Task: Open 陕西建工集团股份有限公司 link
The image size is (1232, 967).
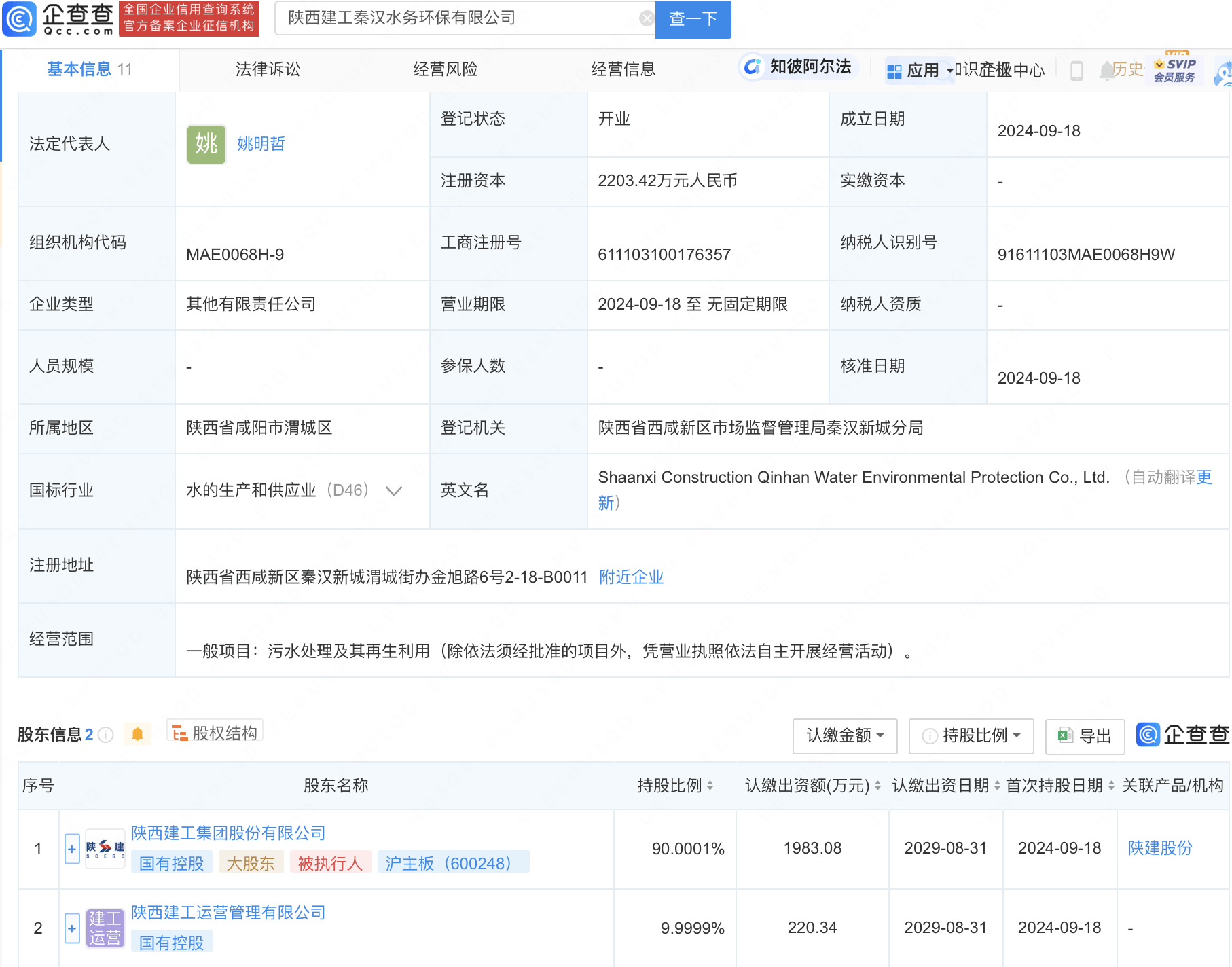Action: [x=228, y=833]
